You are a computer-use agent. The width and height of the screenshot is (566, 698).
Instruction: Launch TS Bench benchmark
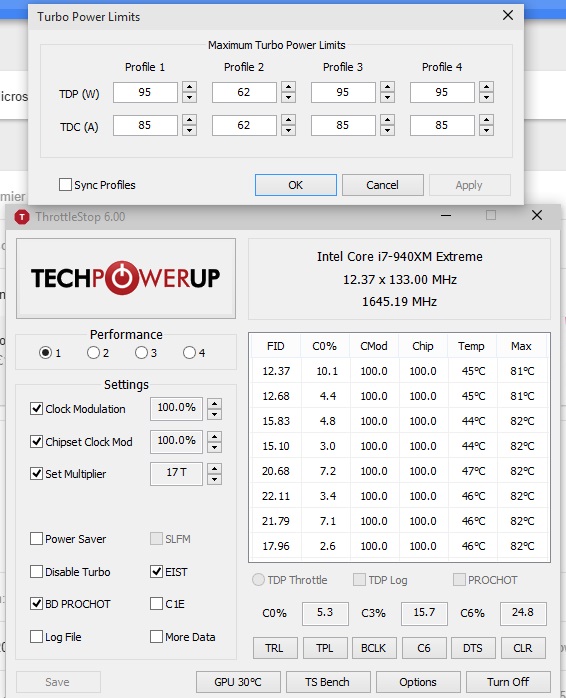point(328,682)
